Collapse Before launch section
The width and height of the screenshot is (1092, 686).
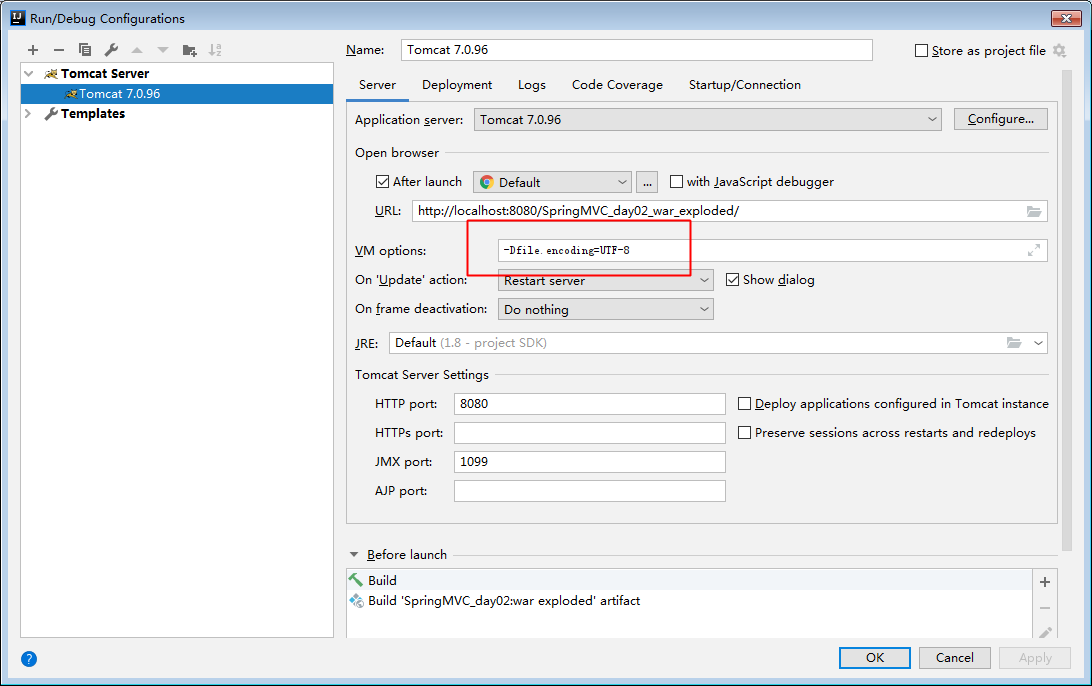[354, 555]
